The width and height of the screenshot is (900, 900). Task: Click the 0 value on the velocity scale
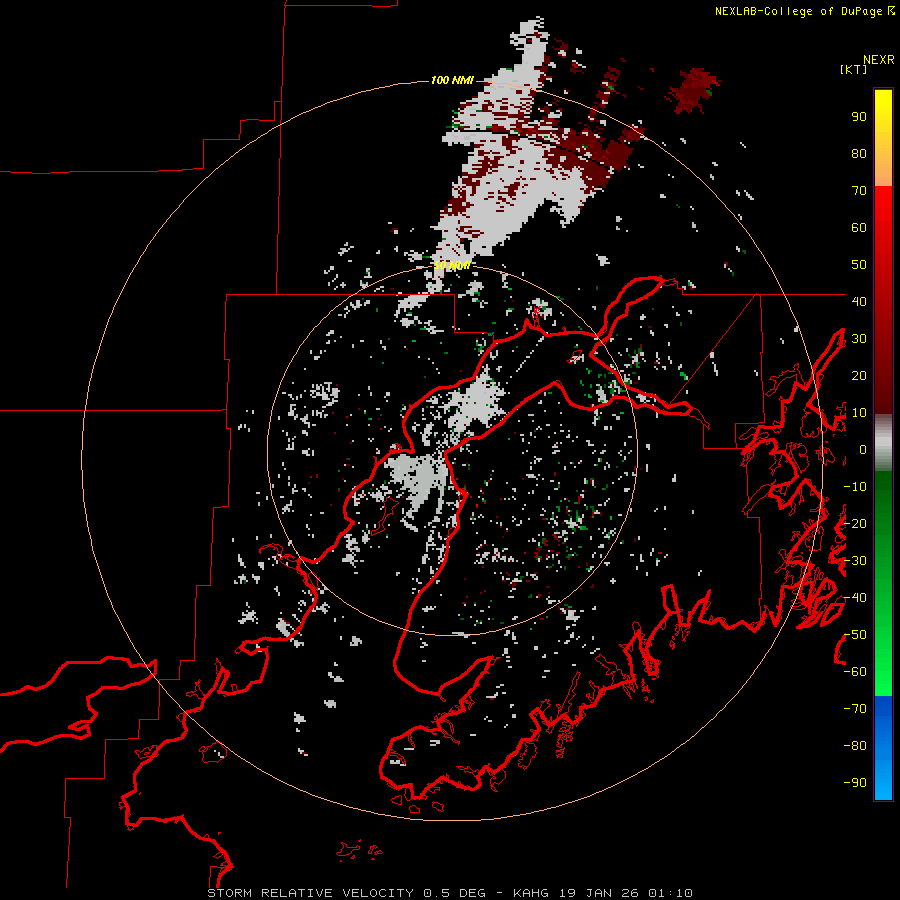(x=863, y=449)
